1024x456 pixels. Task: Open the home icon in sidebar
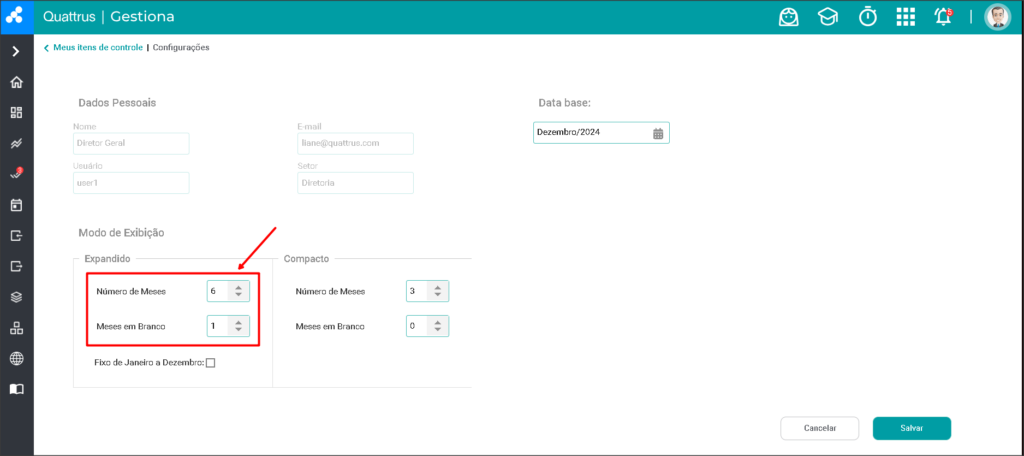coord(16,82)
